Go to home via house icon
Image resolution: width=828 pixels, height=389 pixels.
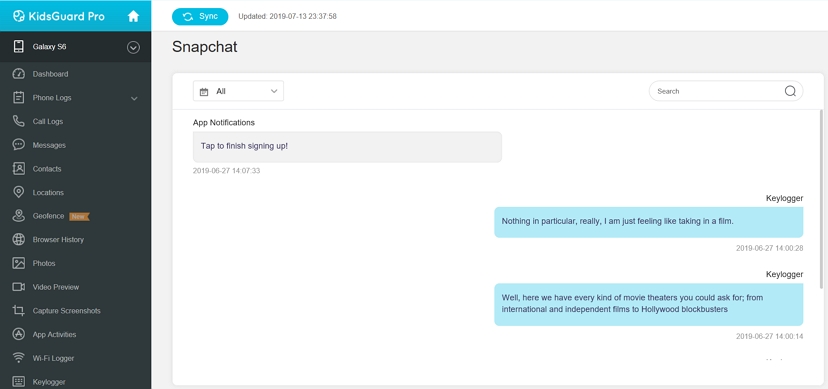tap(133, 16)
